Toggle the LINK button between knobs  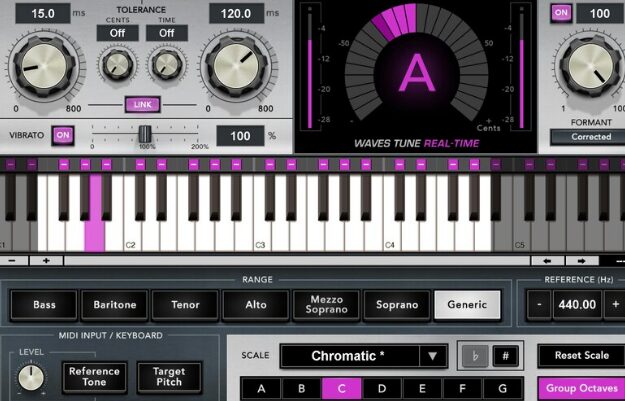click(x=143, y=104)
